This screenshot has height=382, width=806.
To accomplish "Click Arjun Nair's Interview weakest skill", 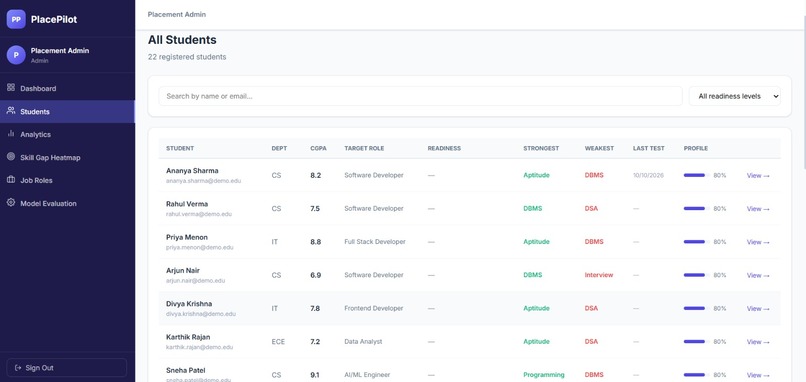I will point(599,275).
